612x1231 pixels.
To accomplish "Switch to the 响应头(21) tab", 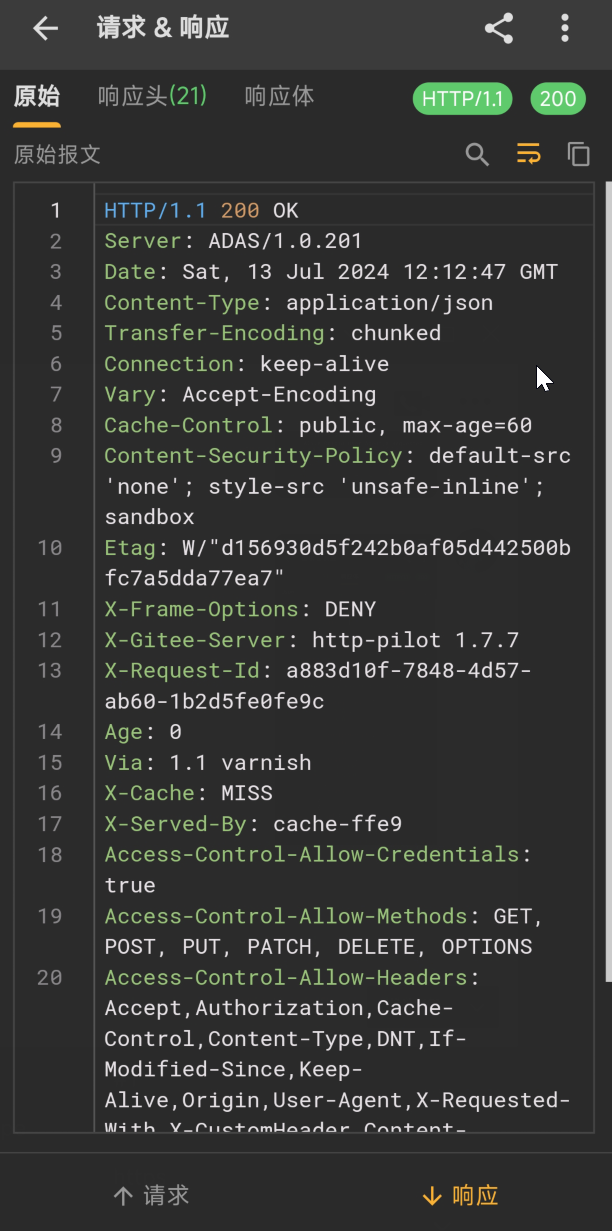I will 152,97.
